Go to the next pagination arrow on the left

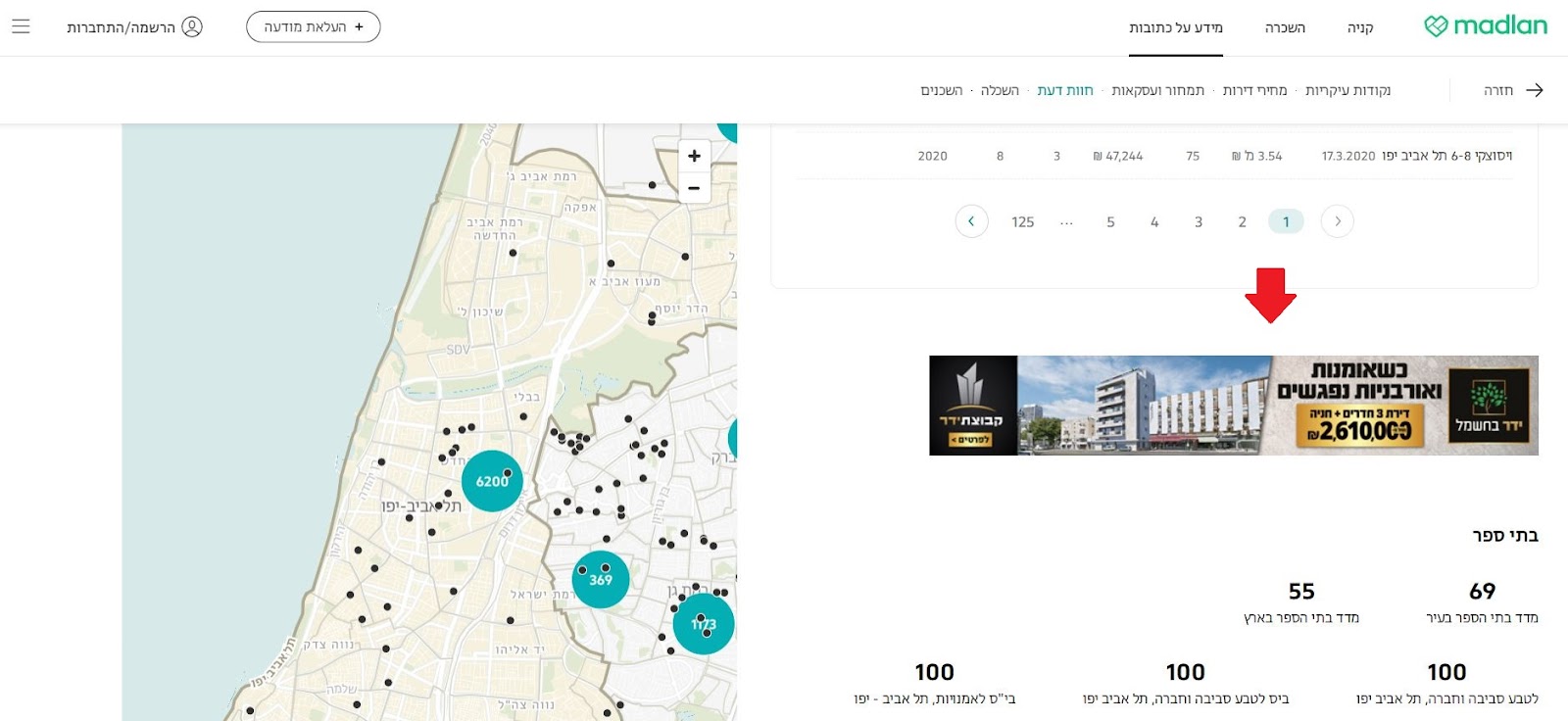point(971,221)
